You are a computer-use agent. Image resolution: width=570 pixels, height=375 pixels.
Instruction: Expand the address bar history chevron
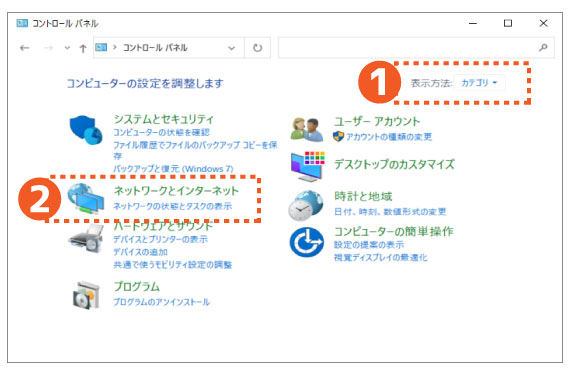point(231,48)
